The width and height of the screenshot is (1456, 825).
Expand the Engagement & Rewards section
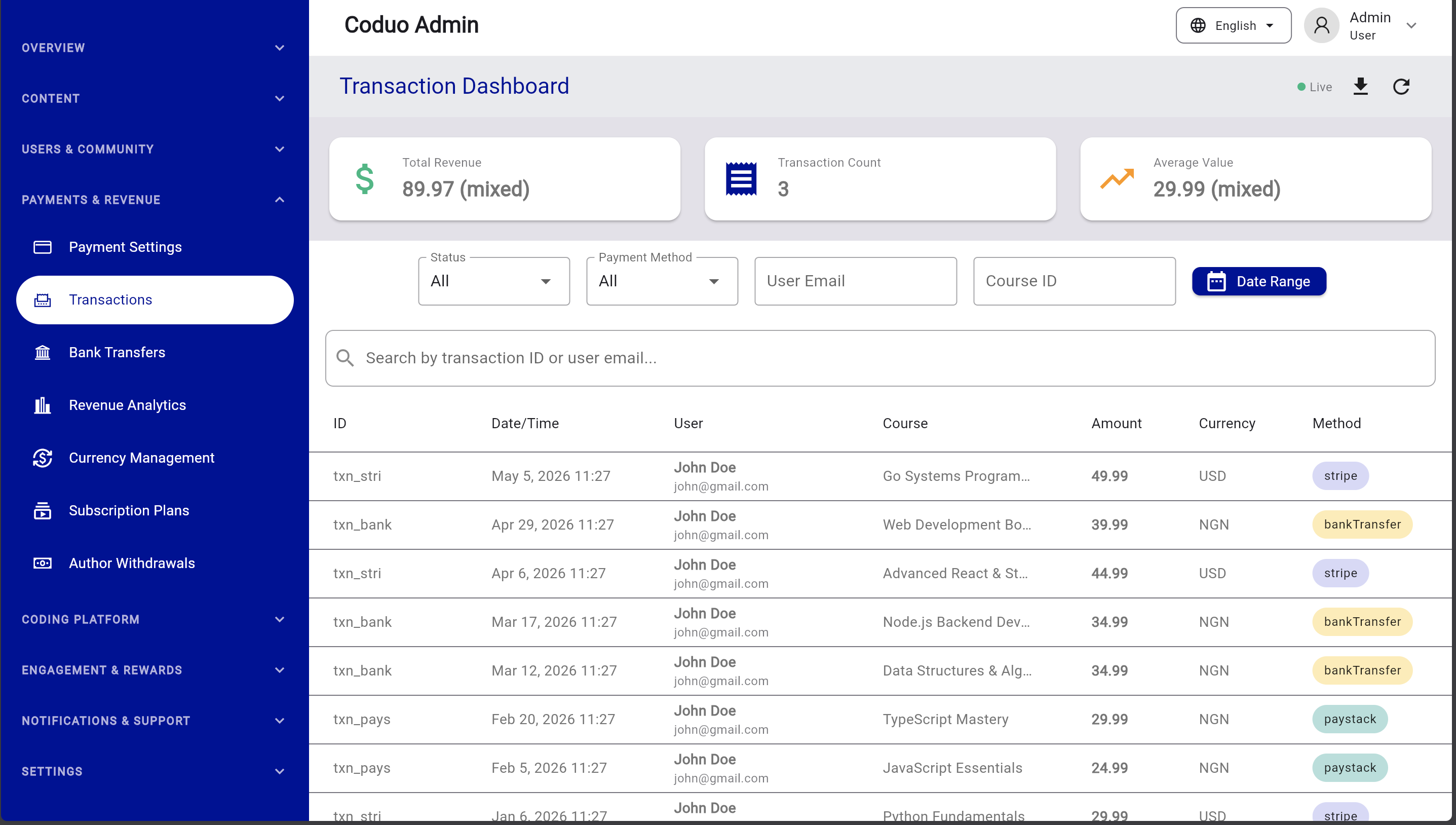(154, 670)
